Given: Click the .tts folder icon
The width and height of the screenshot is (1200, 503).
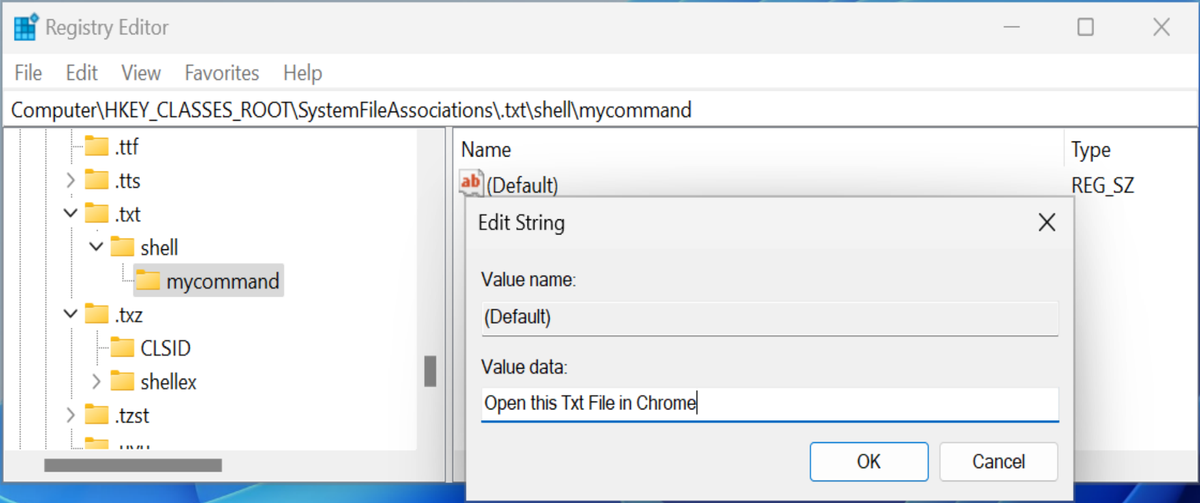Looking at the screenshot, I should click(x=96, y=181).
